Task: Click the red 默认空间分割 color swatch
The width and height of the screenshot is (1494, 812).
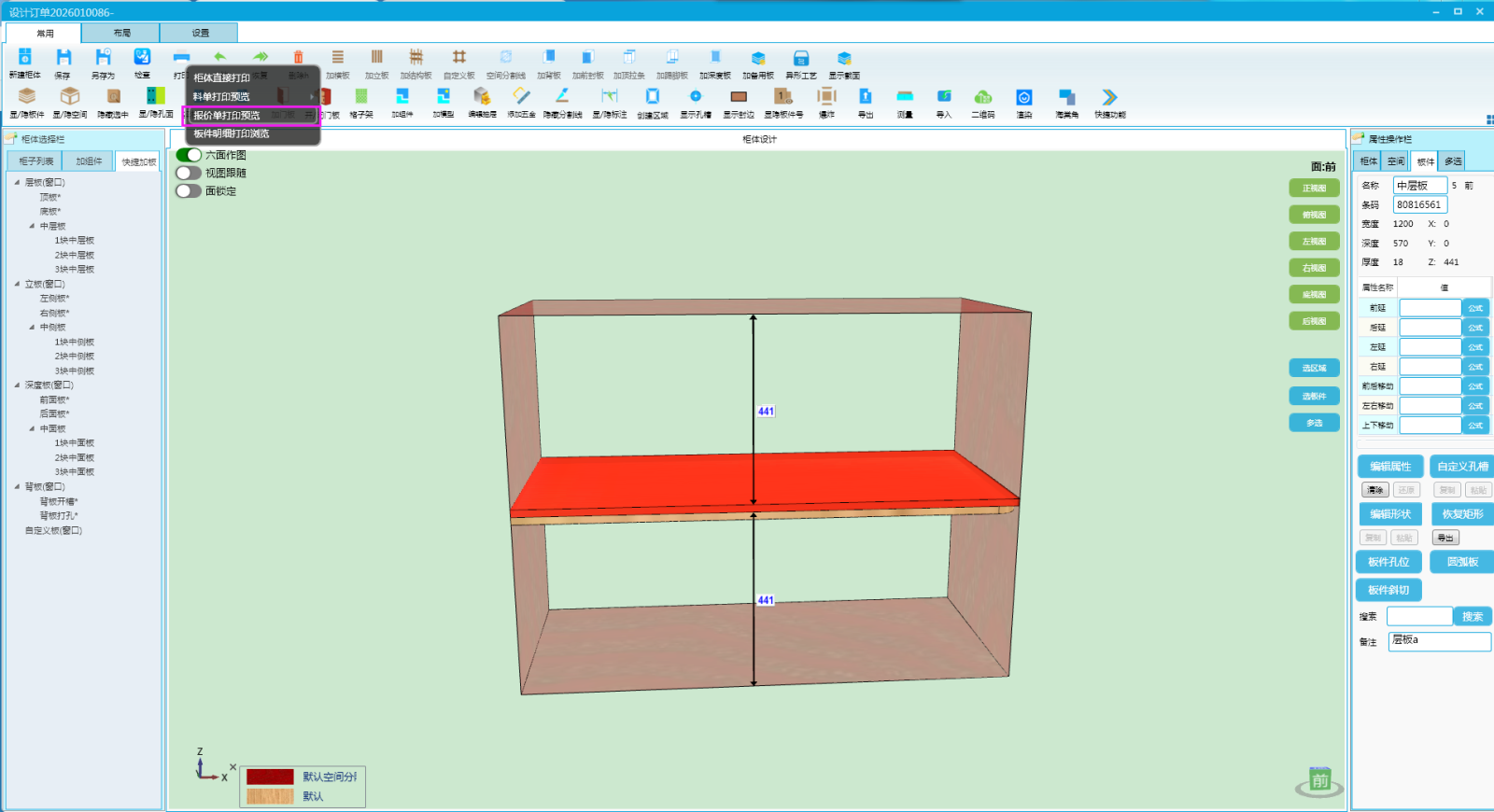Action: click(270, 777)
